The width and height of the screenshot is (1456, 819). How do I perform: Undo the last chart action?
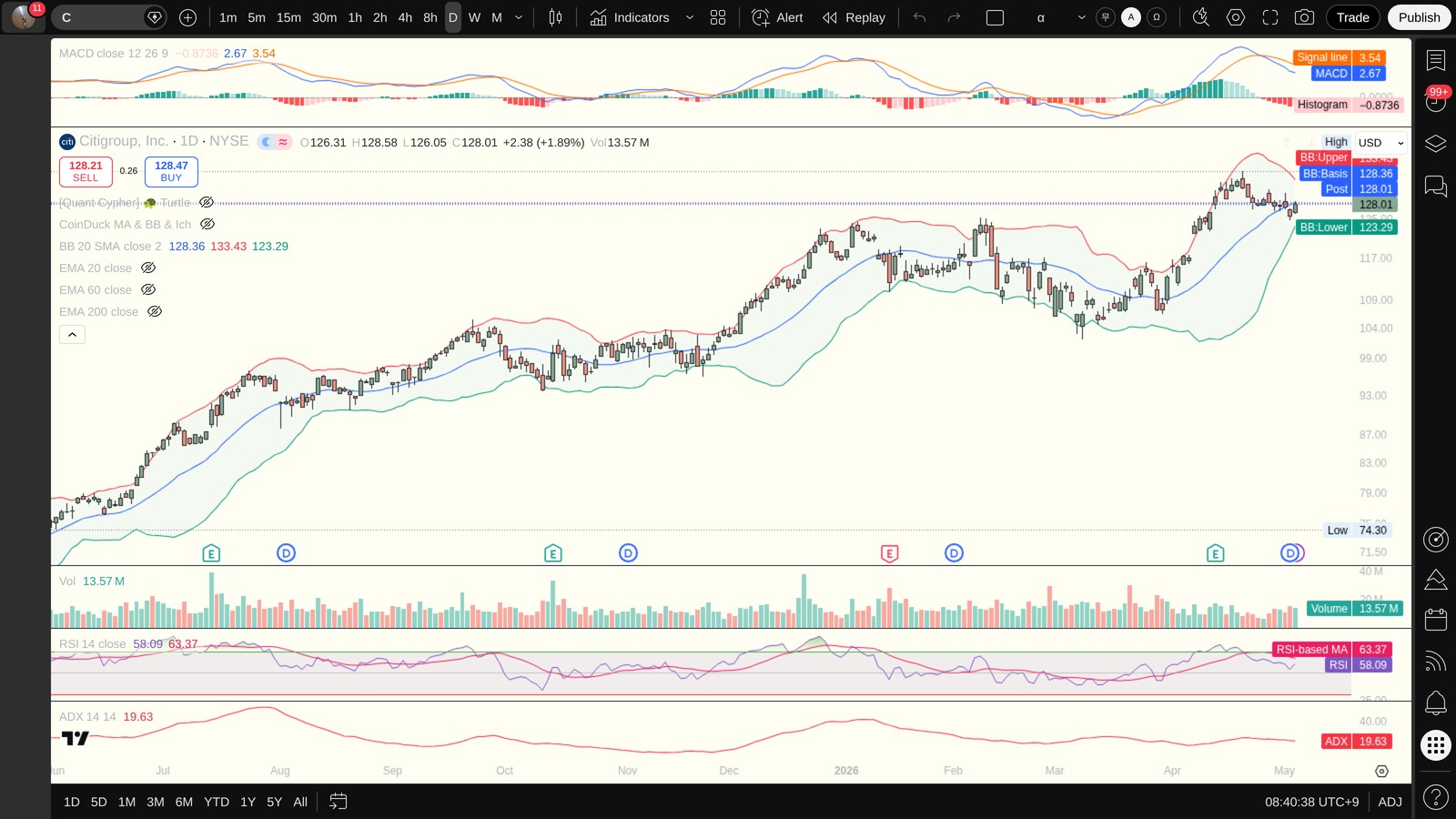tap(920, 17)
